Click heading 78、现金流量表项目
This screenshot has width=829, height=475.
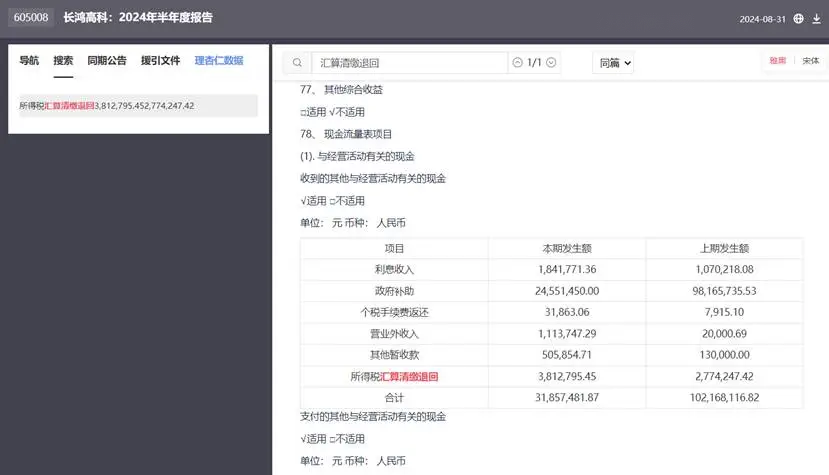pyautogui.click(x=346, y=134)
